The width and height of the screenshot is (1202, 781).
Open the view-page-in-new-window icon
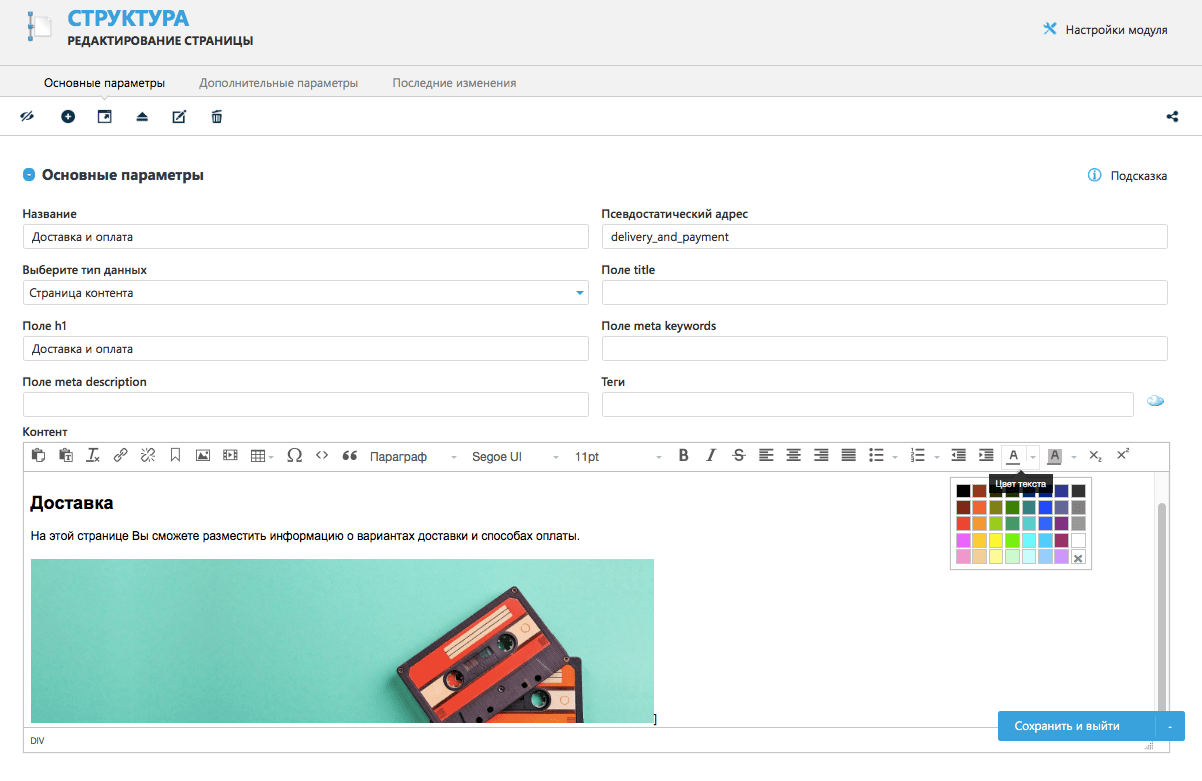coord(104,117)
